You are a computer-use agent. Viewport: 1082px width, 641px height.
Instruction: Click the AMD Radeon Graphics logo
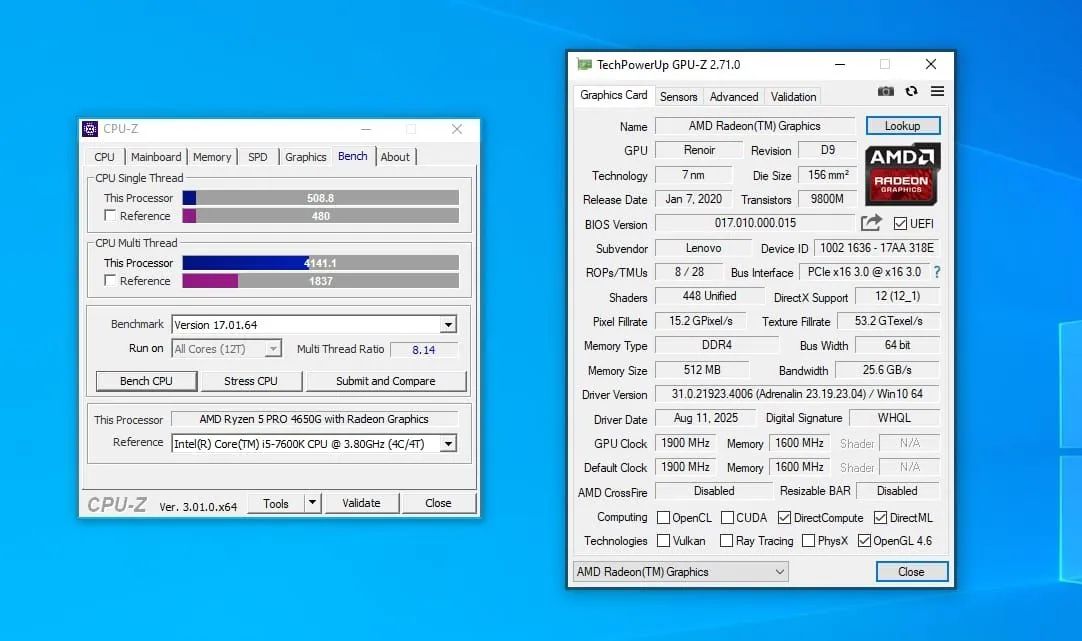click(902, 175)
